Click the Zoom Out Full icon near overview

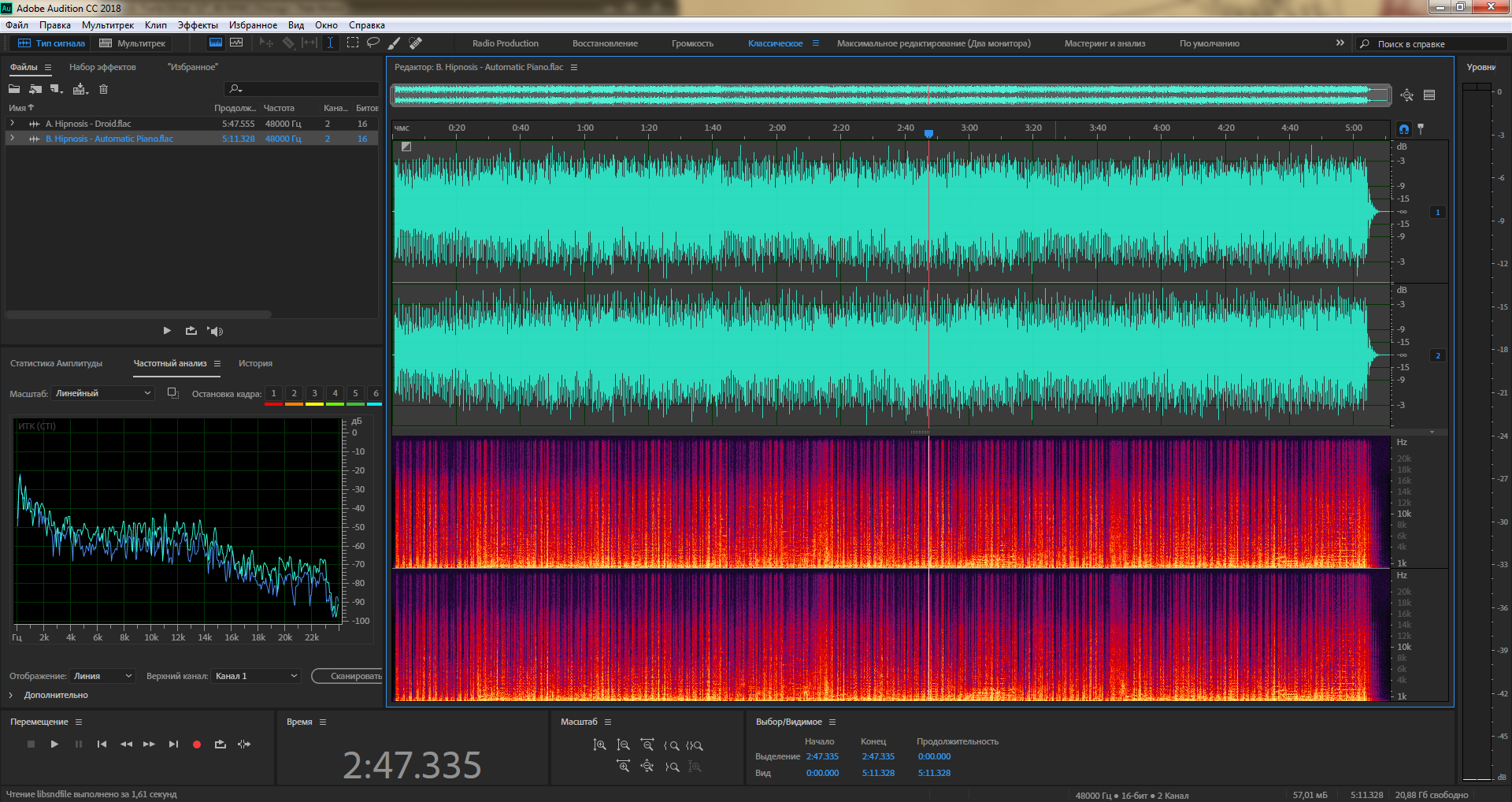(x=1407, y=95)
